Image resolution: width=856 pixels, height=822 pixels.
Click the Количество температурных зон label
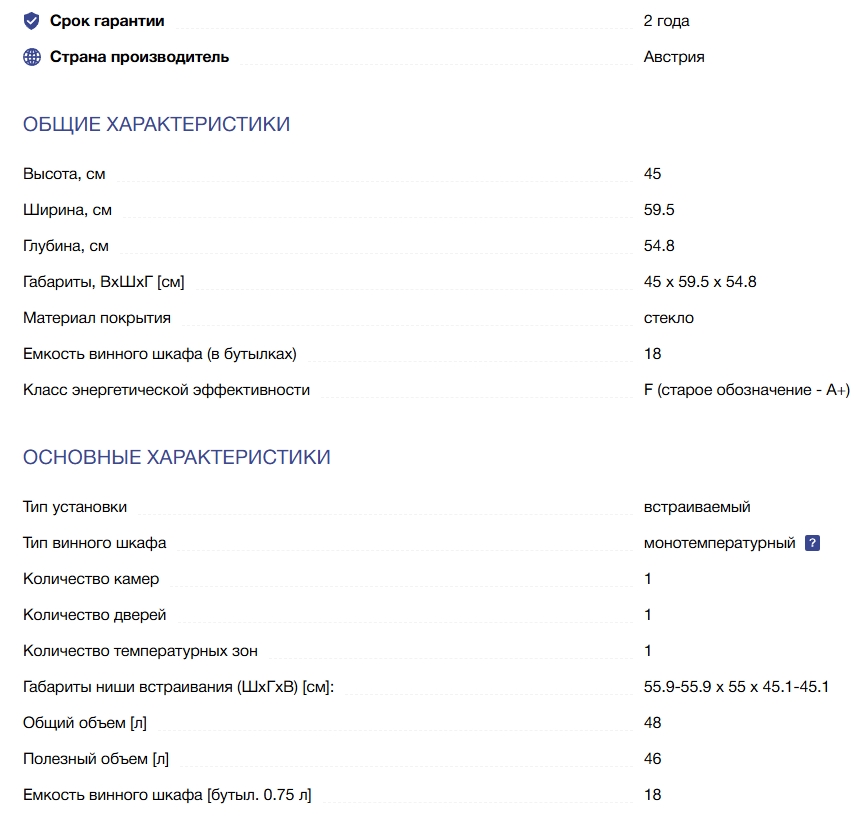pyautogui.click(x=140, y=651)
